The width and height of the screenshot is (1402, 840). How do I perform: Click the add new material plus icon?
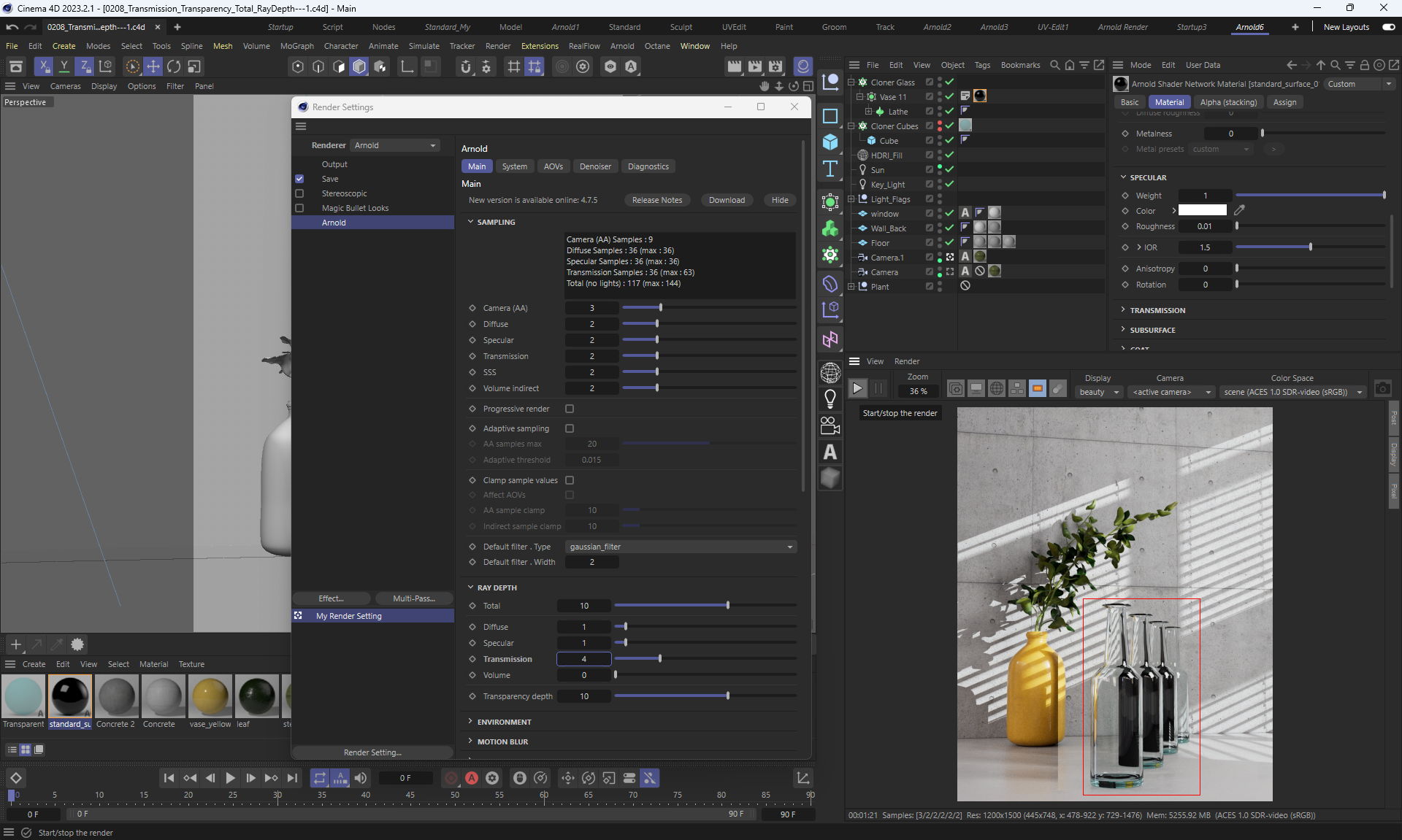(x=16, y=644)
